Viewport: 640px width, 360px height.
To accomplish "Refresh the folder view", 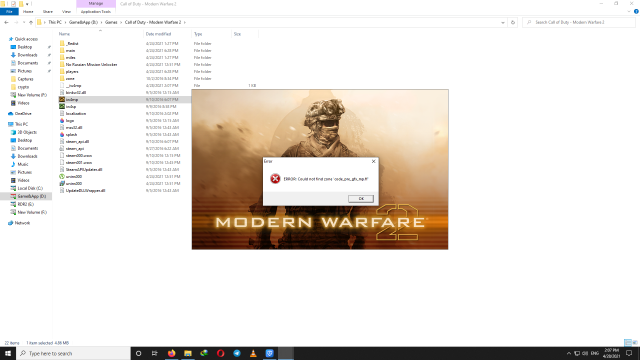I will pyautogui.click(x=513, y=22).
